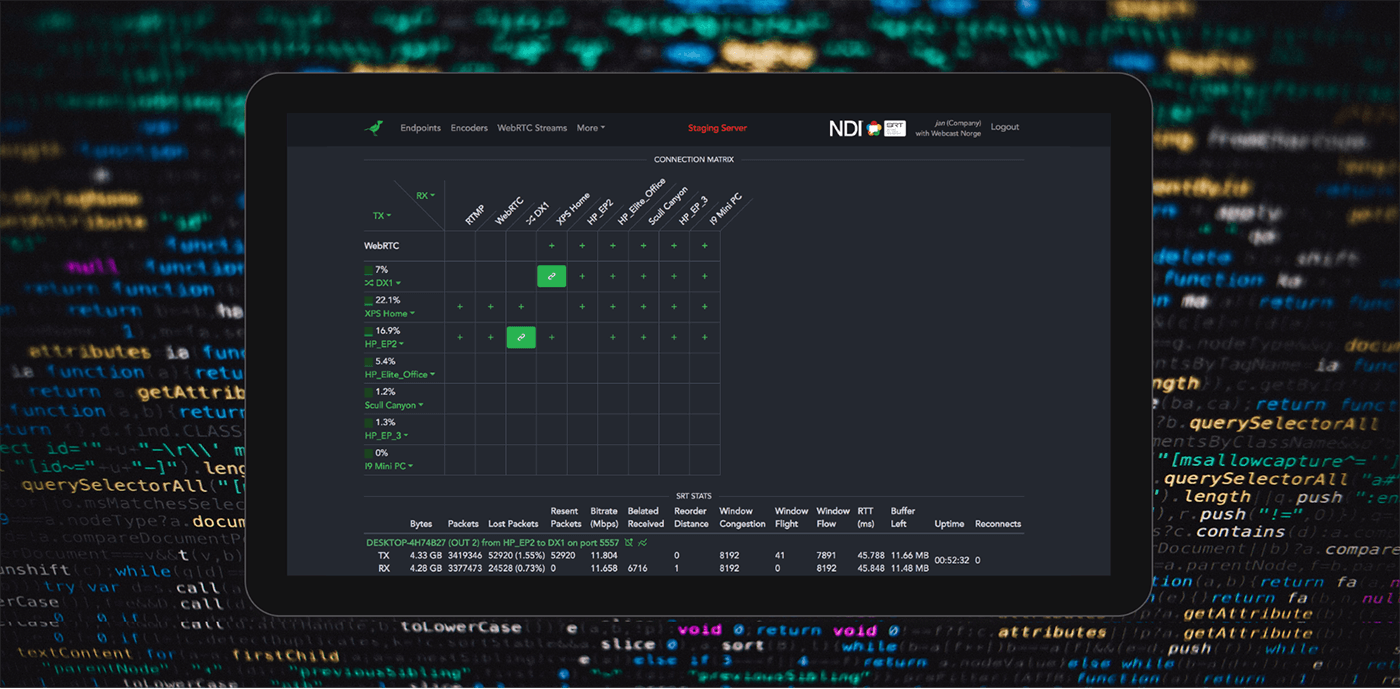Click the SRT logo badge in the header
The width and height of the screenshot is (1400, 689).
895,128
